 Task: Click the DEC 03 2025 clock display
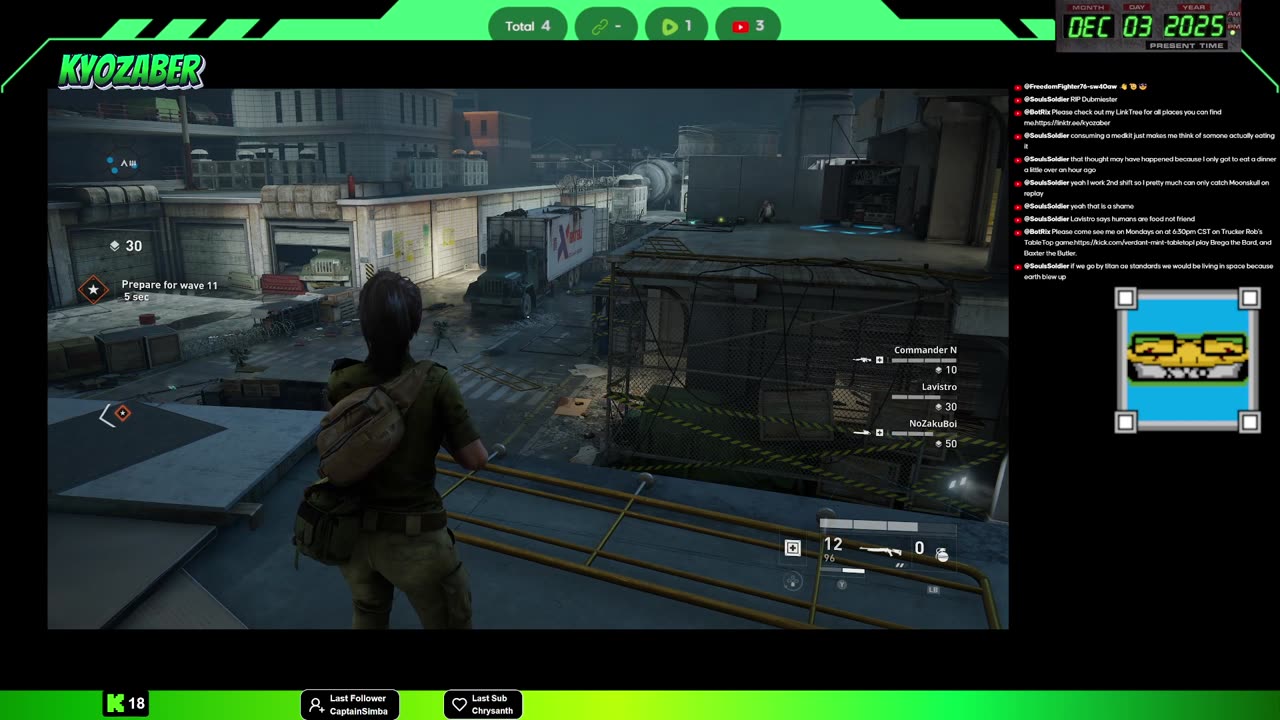click(x=1149, y=26)
